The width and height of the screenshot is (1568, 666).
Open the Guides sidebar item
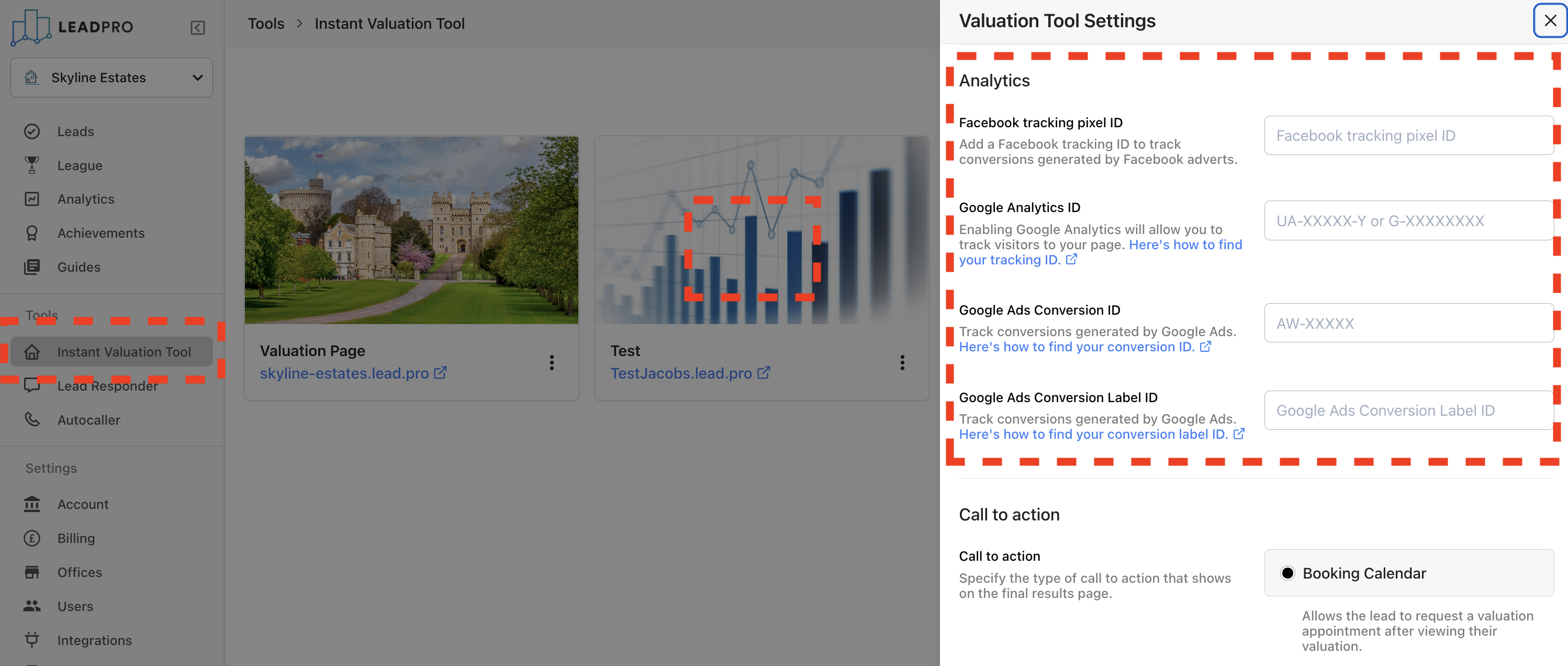click(x=79, y=267)
